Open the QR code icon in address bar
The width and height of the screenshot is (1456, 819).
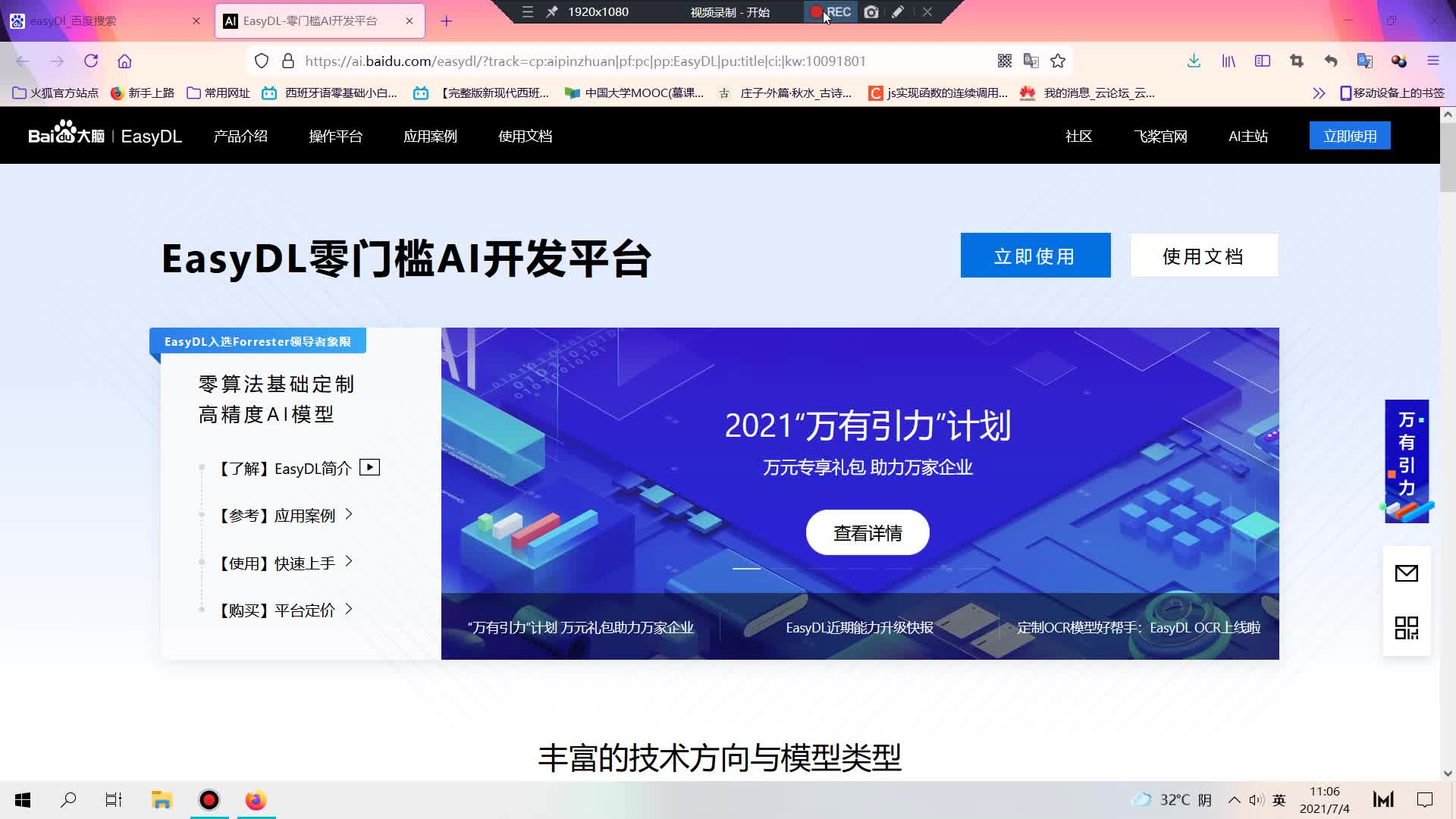[x=1005, y=61]
